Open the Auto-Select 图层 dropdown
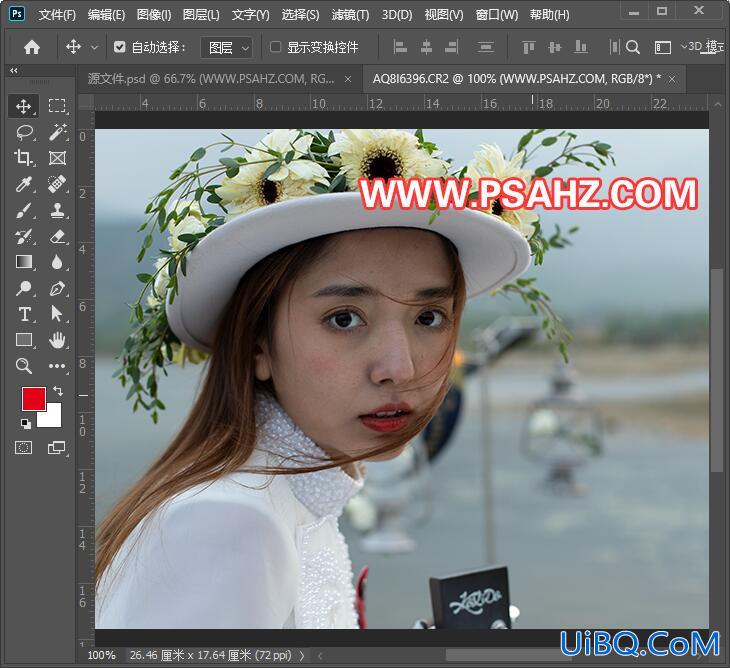The width and height of the screenshot is (730, 668). pos(227,47)
